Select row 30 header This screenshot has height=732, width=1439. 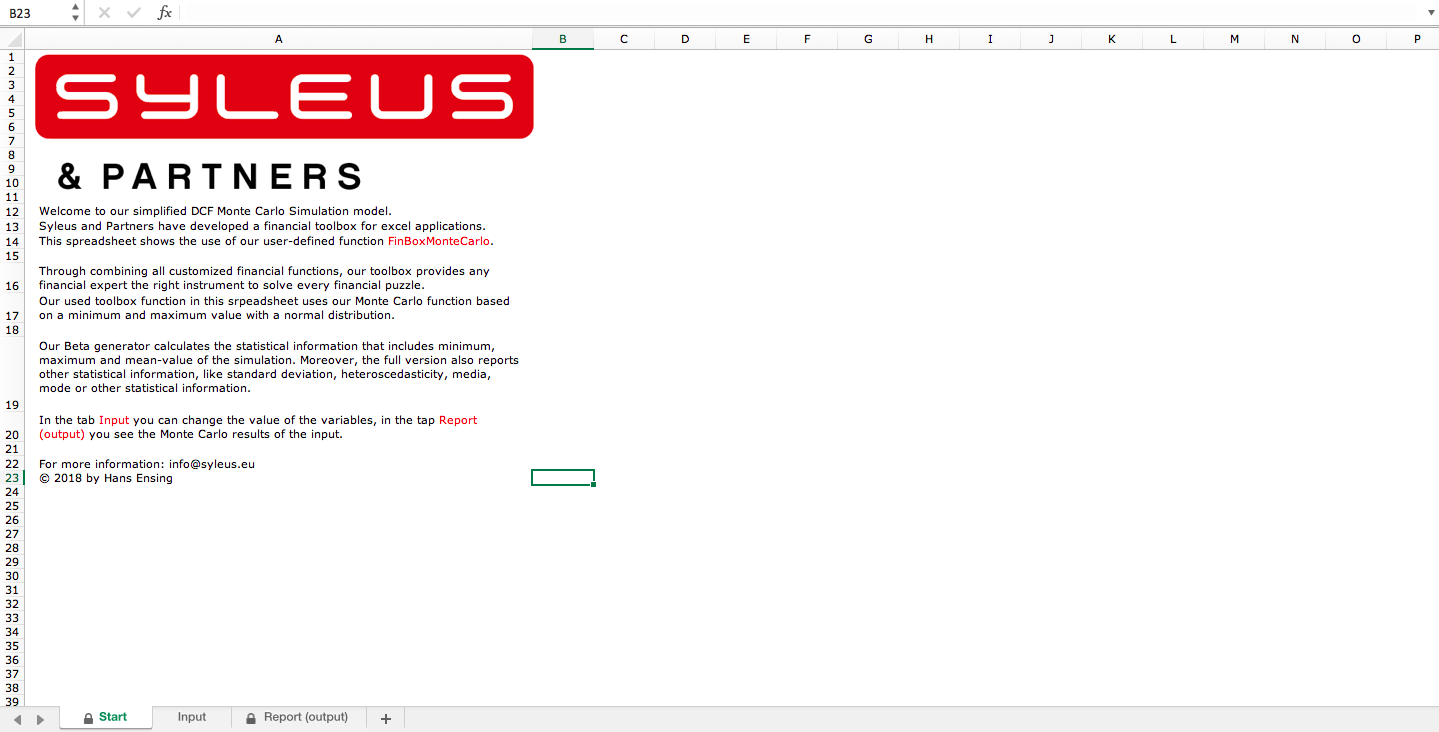12,576
